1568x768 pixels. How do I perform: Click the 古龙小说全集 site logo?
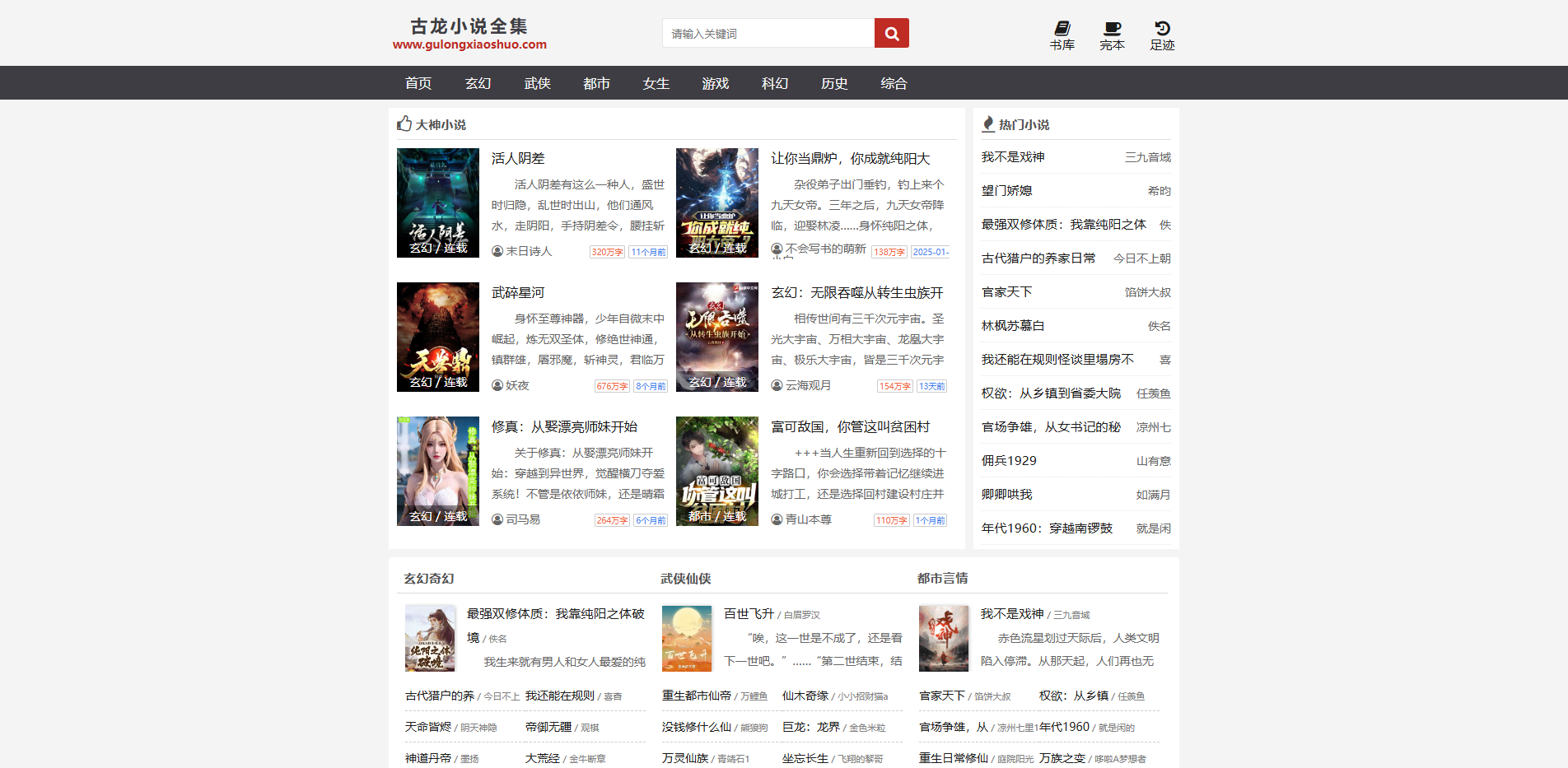469,35
